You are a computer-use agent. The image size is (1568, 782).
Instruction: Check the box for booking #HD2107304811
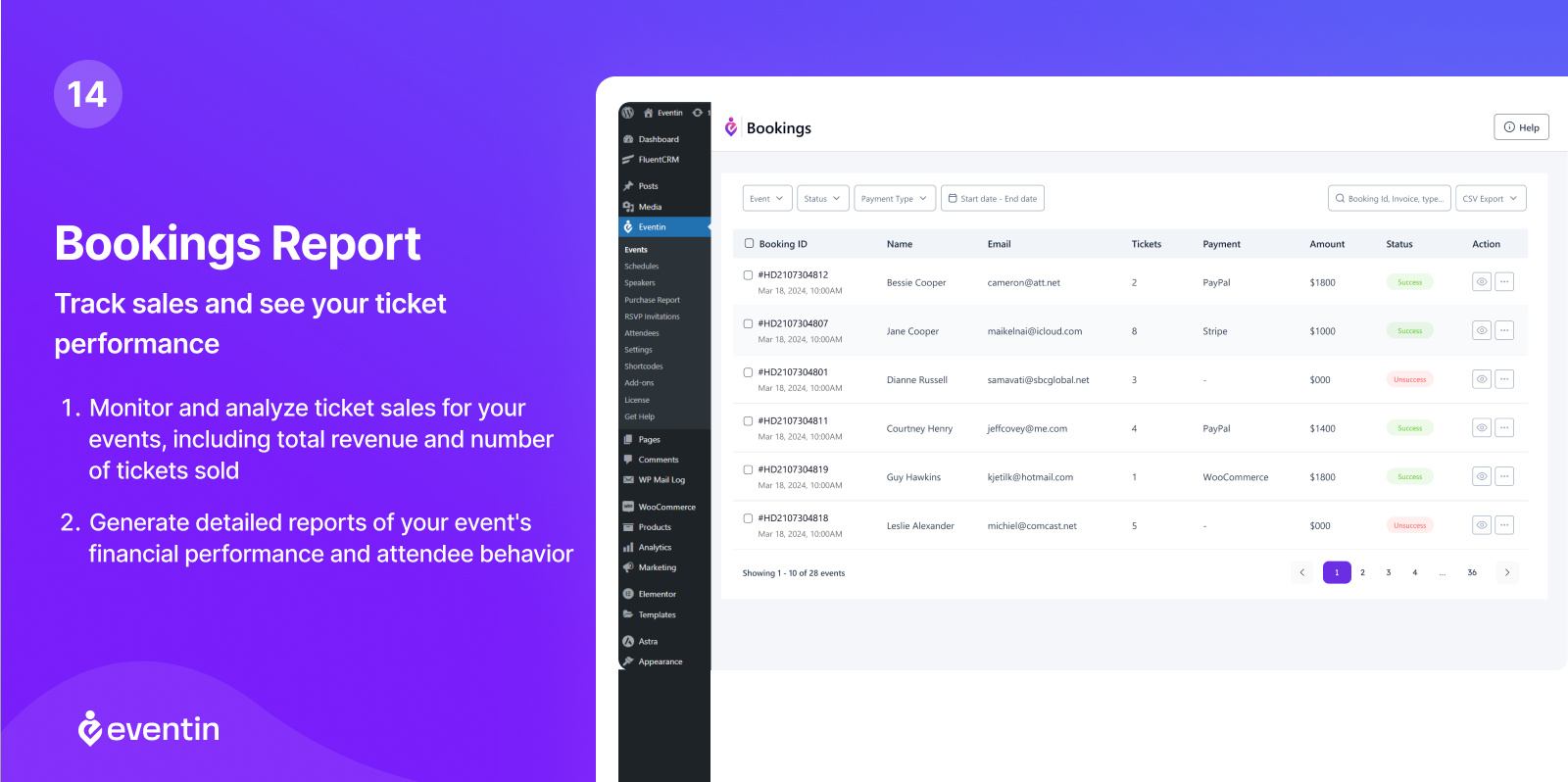tap(748, 420)
